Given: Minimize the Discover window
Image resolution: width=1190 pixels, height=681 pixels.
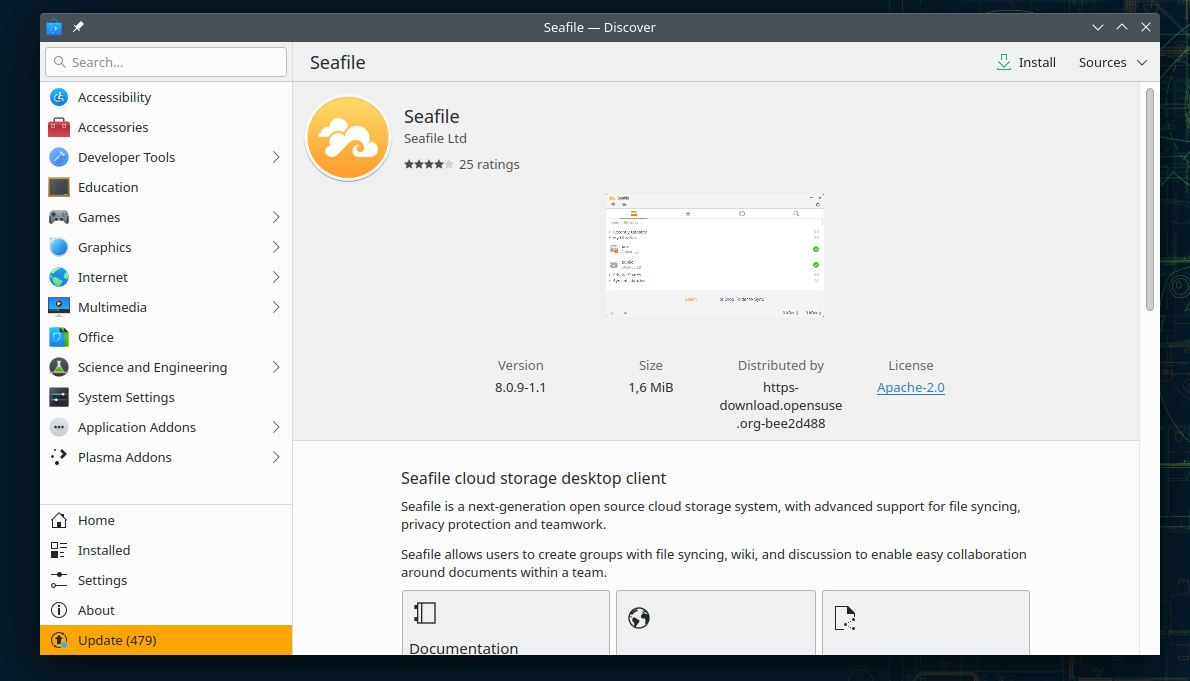Looking at the screenshot, I should tap(1097, 27).
